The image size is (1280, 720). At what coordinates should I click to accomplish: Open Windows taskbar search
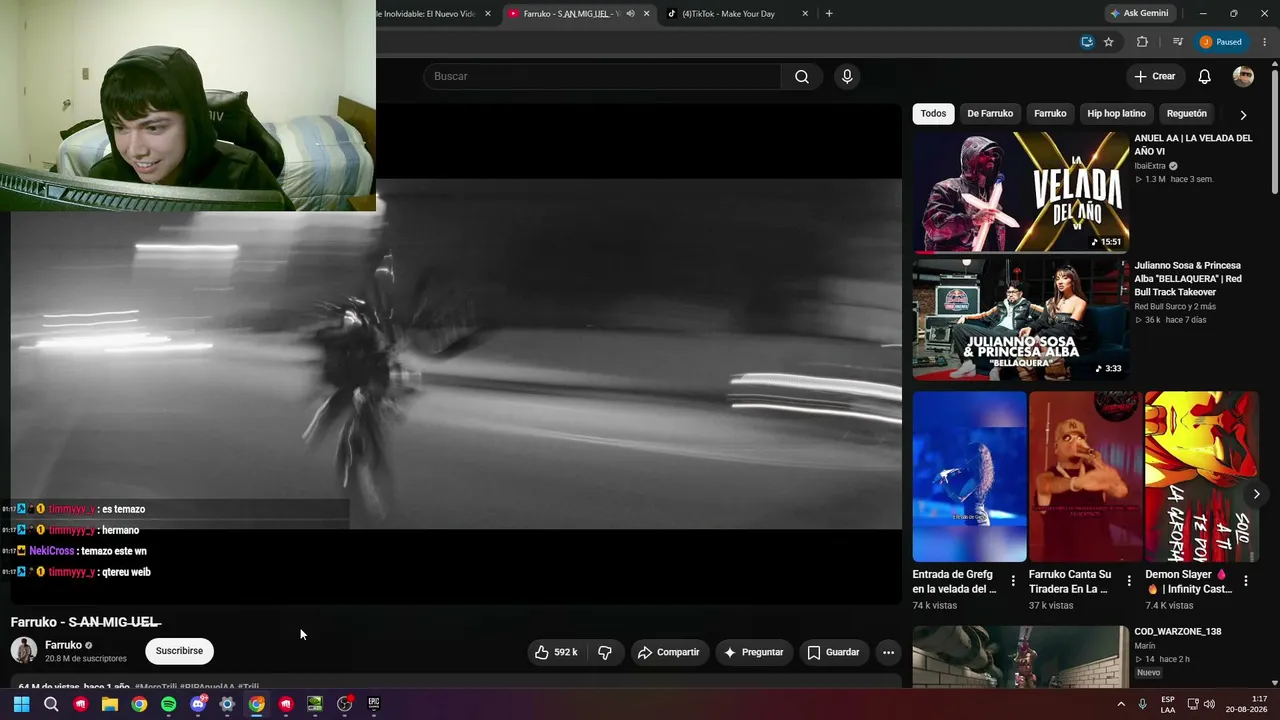(x=51, y=704)
